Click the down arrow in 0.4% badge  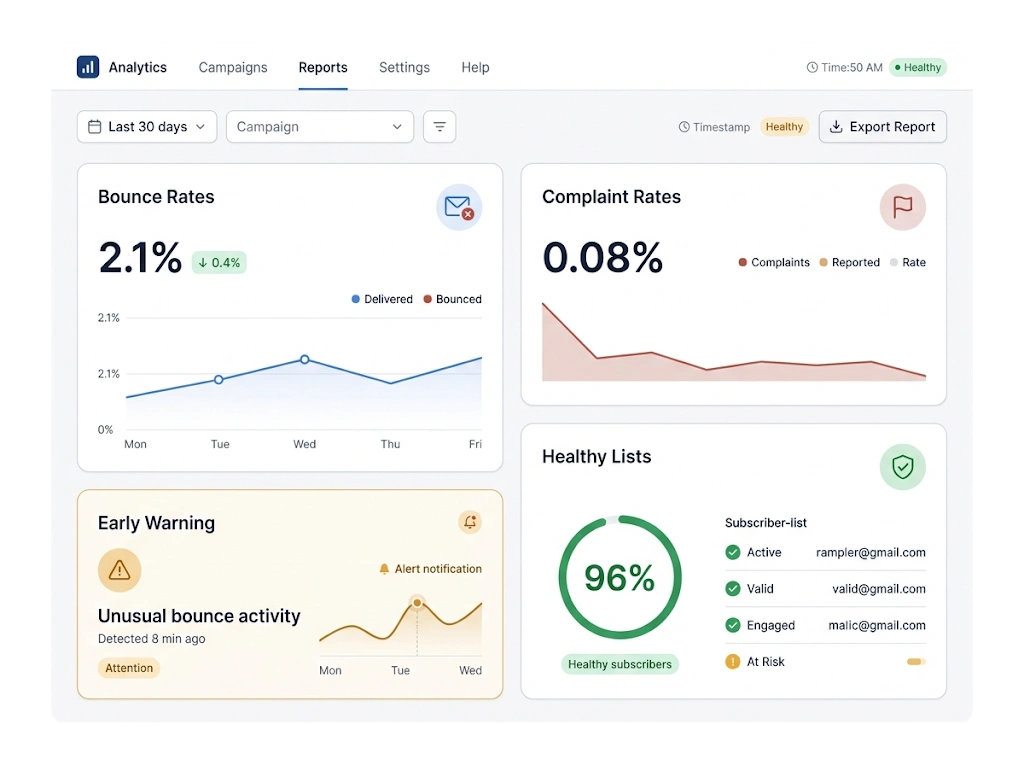click(202, 263)
